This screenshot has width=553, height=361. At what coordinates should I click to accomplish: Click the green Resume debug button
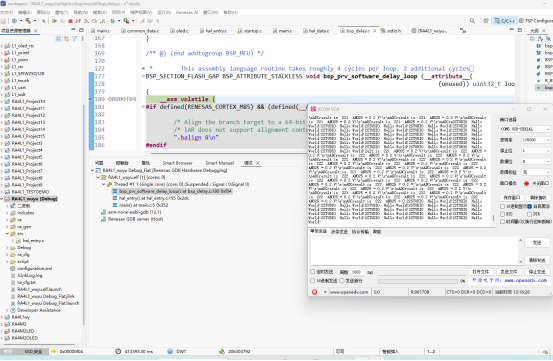point(54,21)
